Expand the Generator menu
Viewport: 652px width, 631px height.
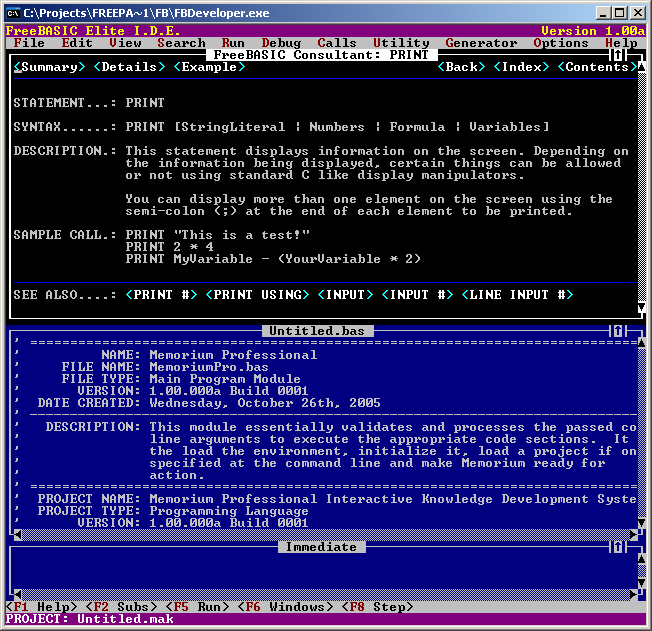[x=481, y=43]
